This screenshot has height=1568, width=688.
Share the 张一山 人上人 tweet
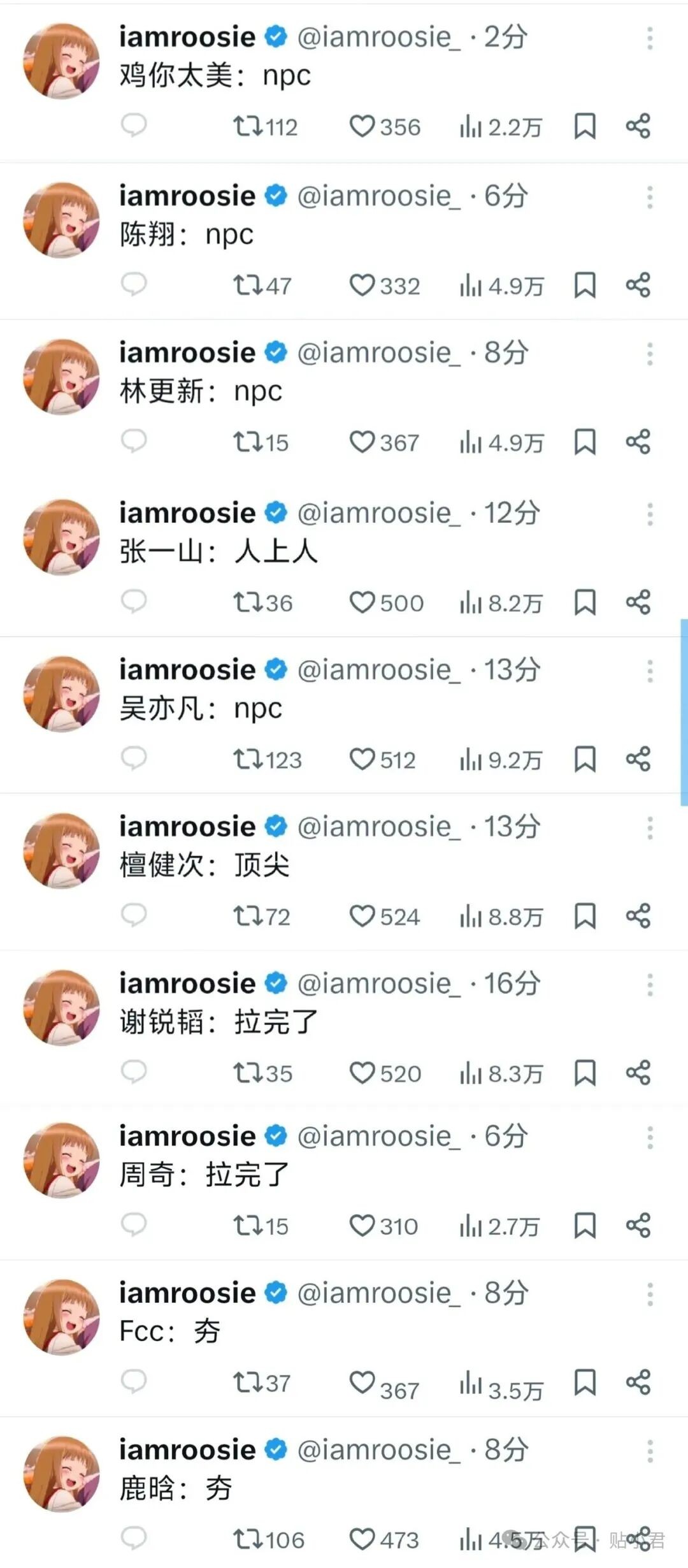pos(638,602)
